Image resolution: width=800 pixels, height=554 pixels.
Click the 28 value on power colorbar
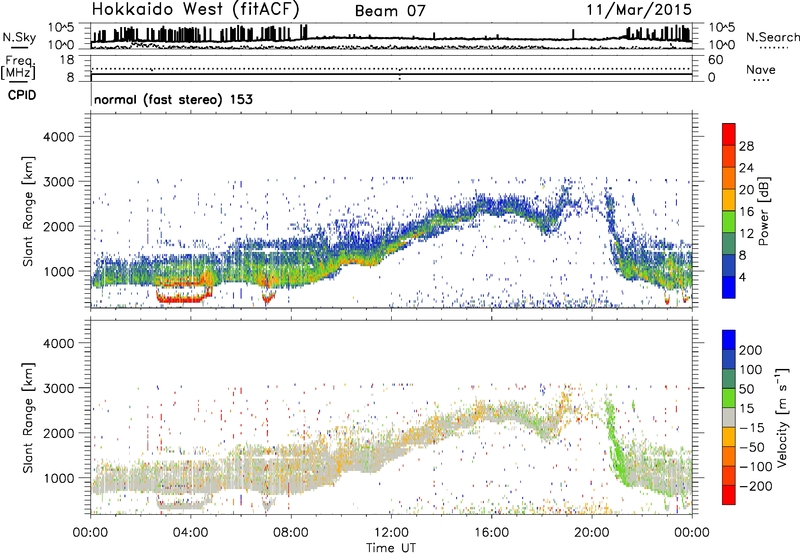tap(746, 146)
